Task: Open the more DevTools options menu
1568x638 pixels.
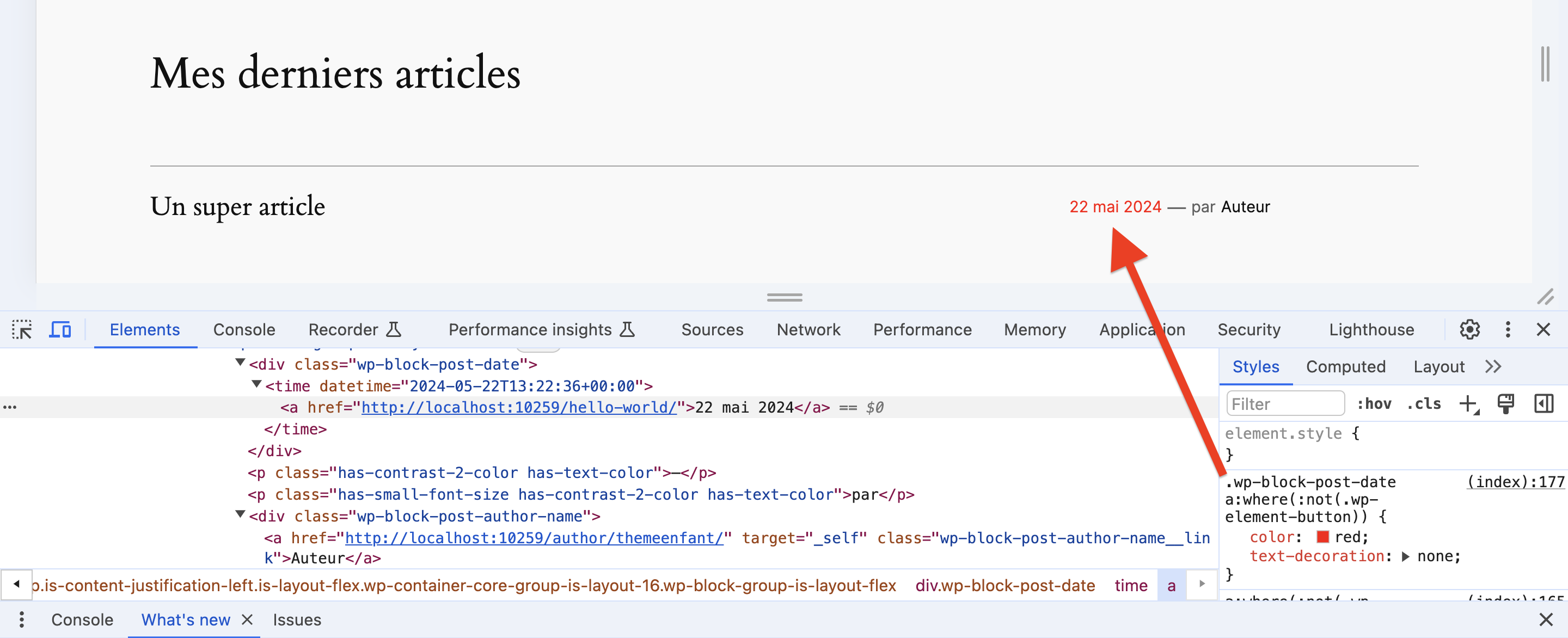Action: [1508, 329]
